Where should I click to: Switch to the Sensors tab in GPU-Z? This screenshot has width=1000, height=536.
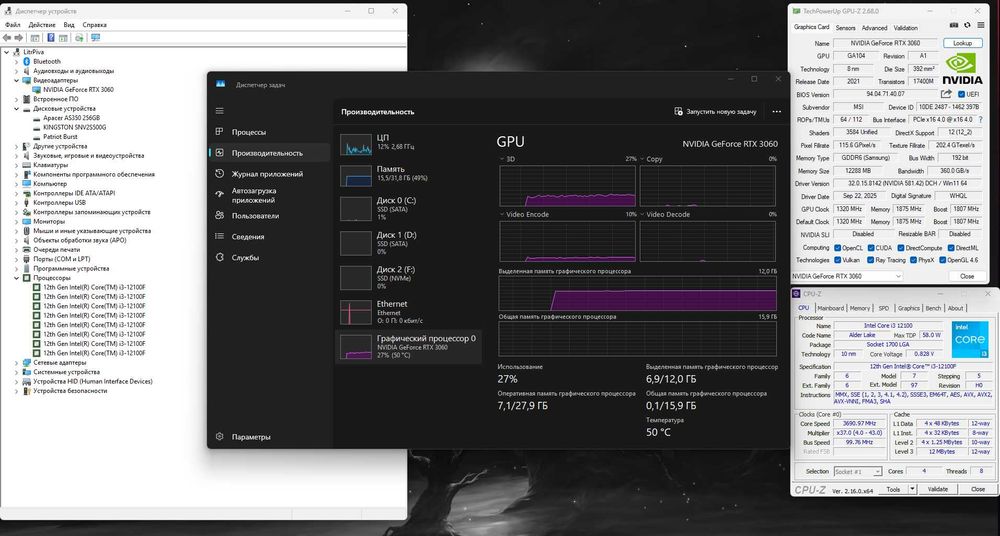(846, 28)
